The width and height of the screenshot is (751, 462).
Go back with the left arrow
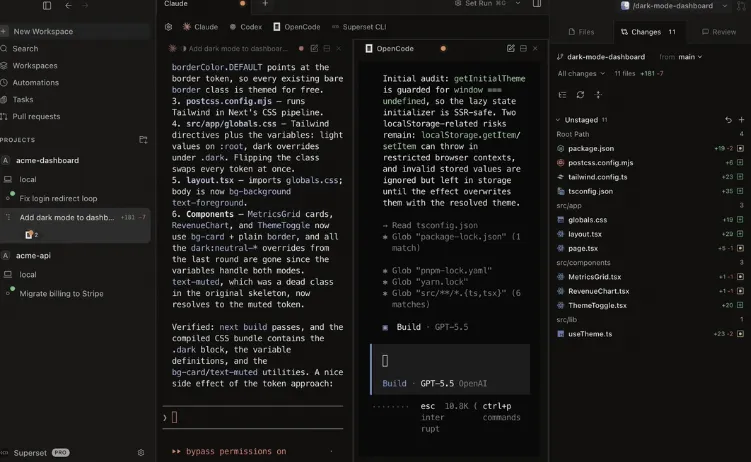pyautogui.click(x=68, y=5)
